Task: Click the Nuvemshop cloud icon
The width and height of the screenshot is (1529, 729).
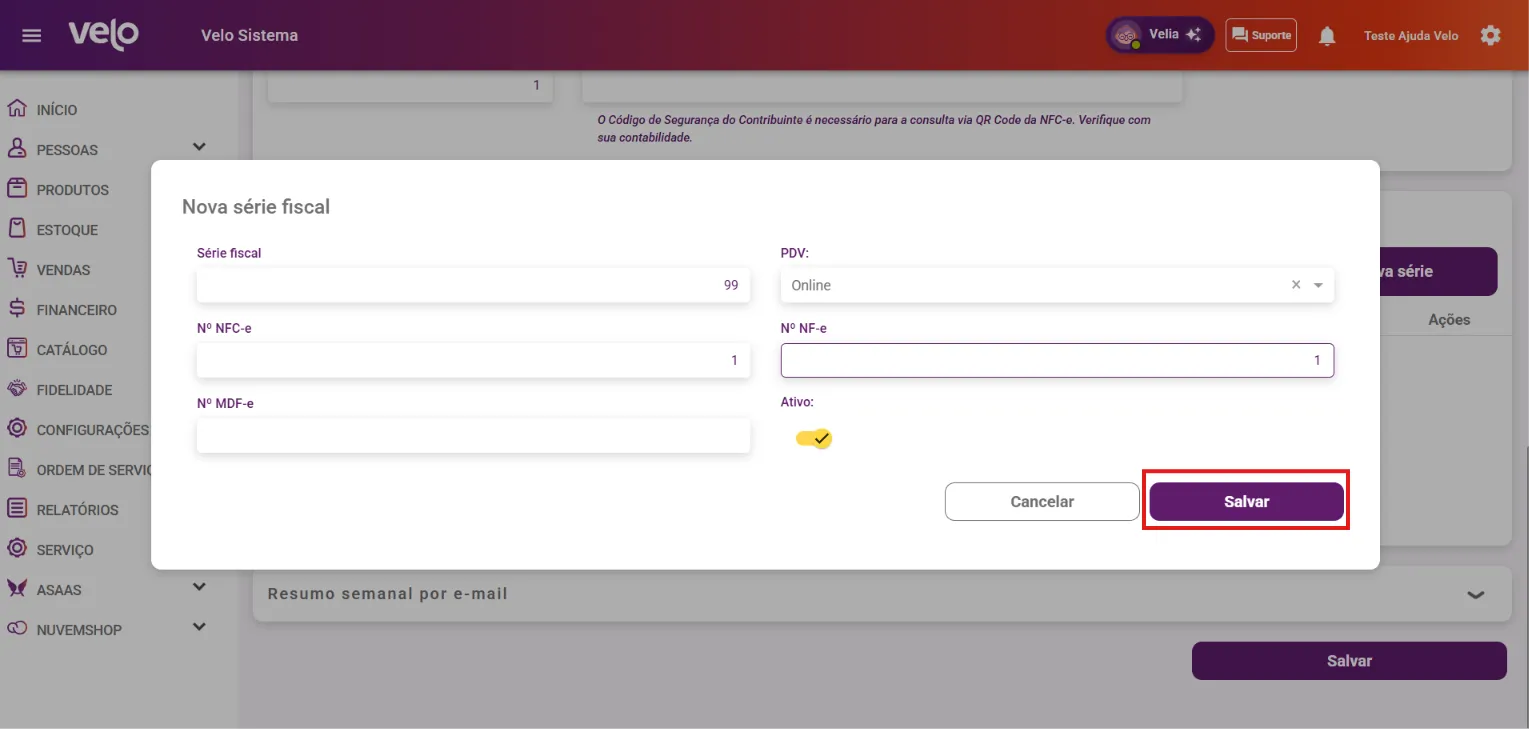Action: pos(16,629)
